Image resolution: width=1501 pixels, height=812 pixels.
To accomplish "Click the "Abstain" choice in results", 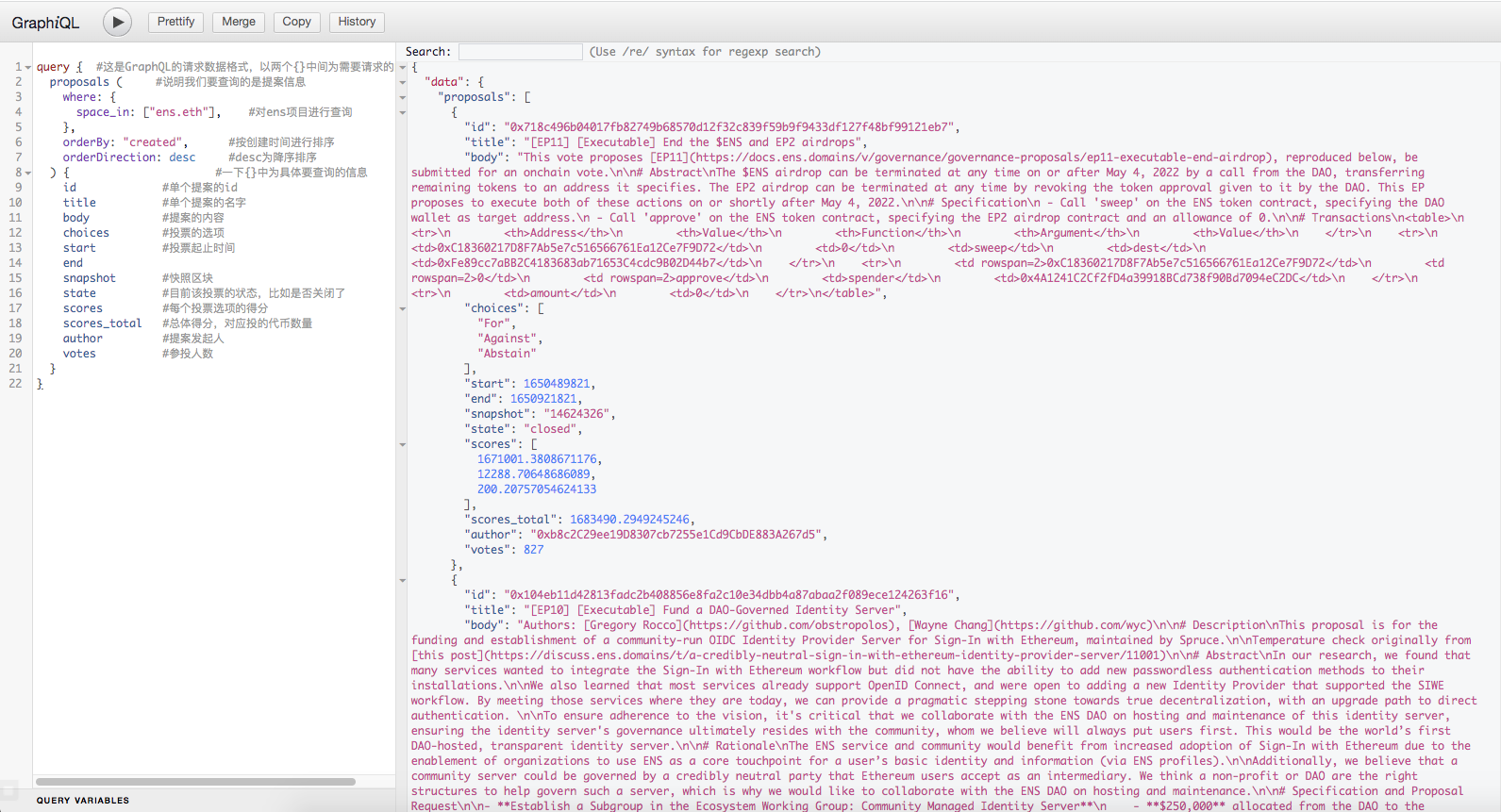I will click(508, 354).
